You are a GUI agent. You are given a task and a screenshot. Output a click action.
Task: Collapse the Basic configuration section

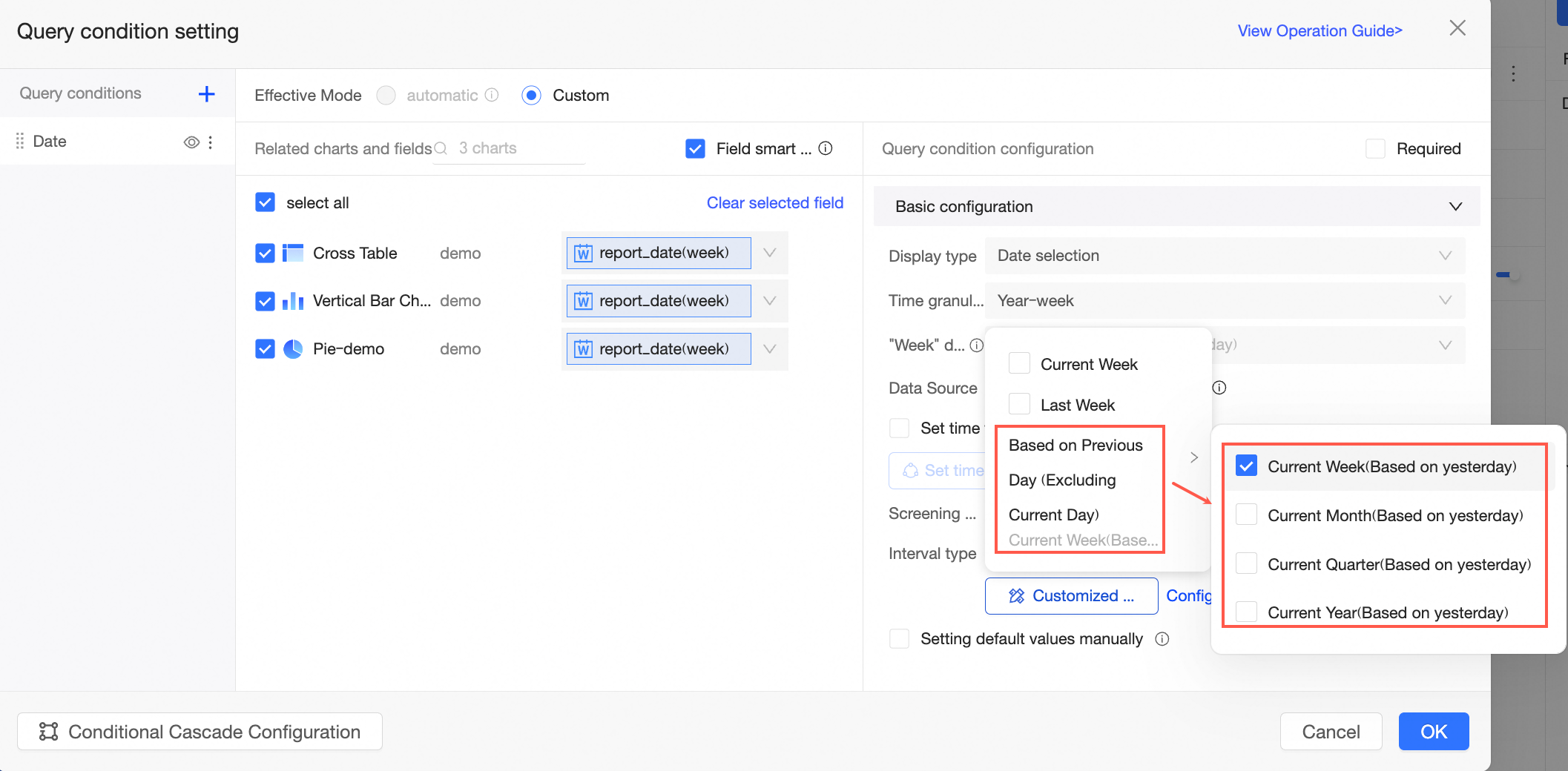point(1455,206)
